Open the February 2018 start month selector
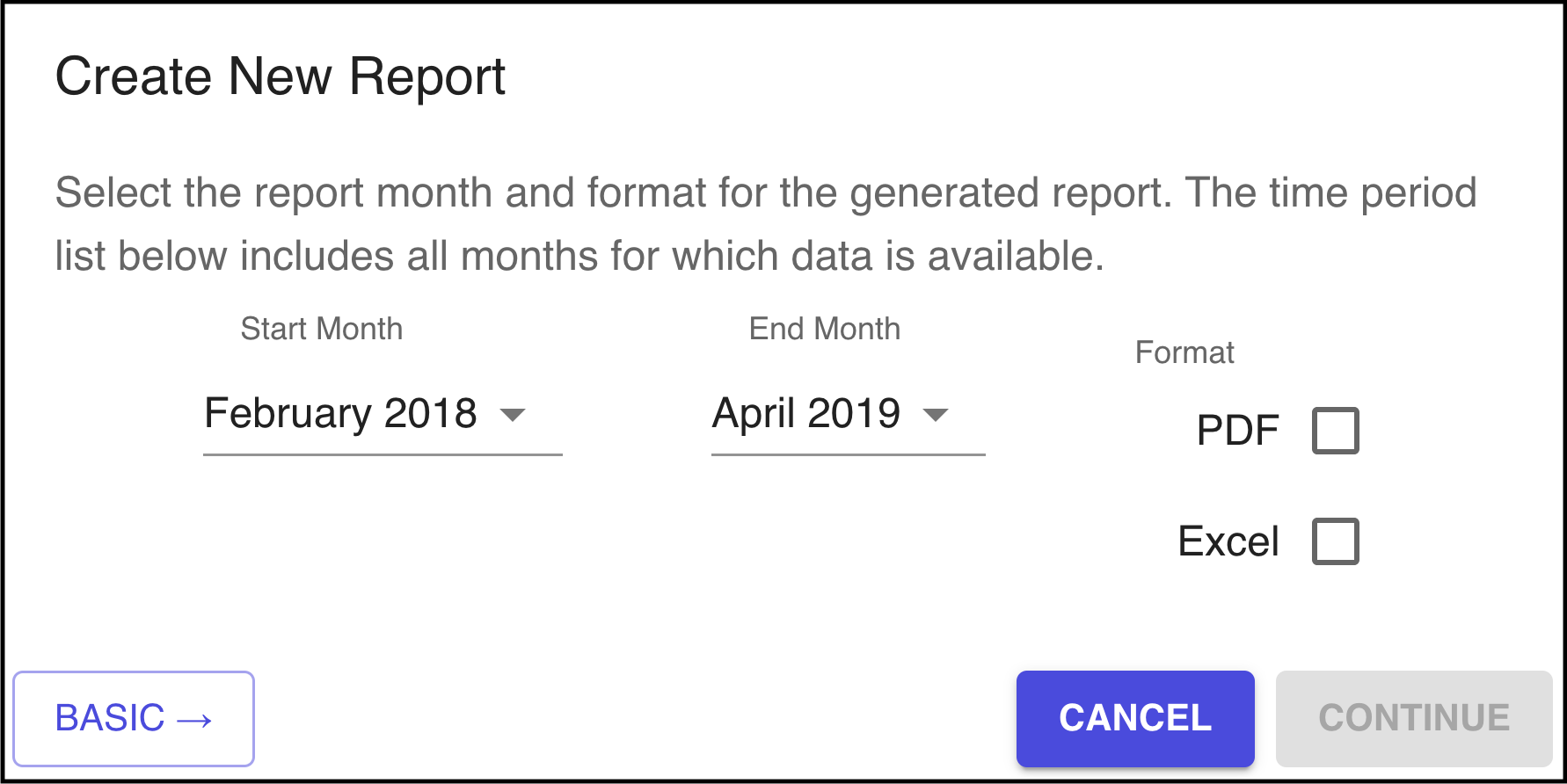Viewport: 1567px width, 784px height. point(341,413)
